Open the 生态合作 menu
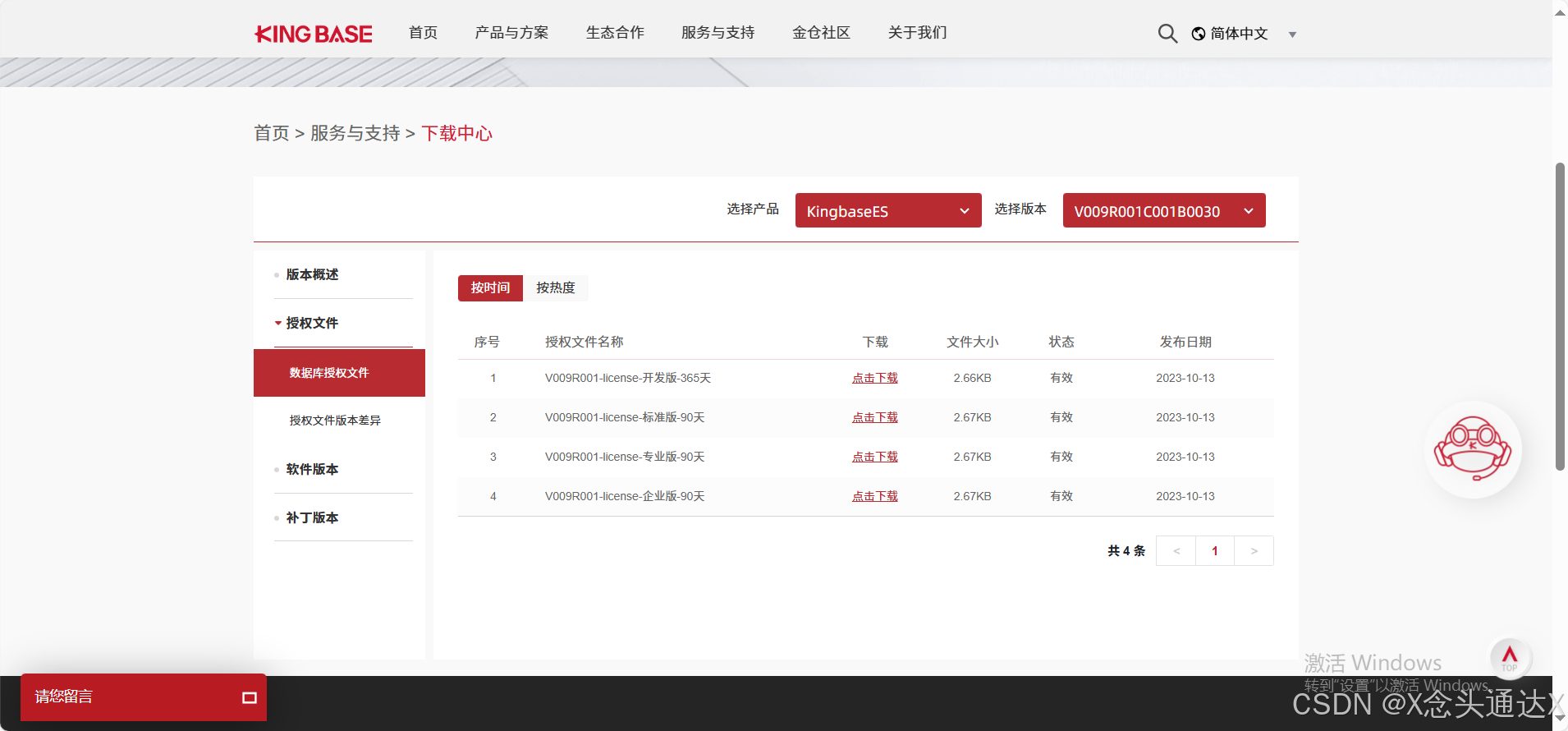The image size is (1568, 731). [x=615, y=33]
